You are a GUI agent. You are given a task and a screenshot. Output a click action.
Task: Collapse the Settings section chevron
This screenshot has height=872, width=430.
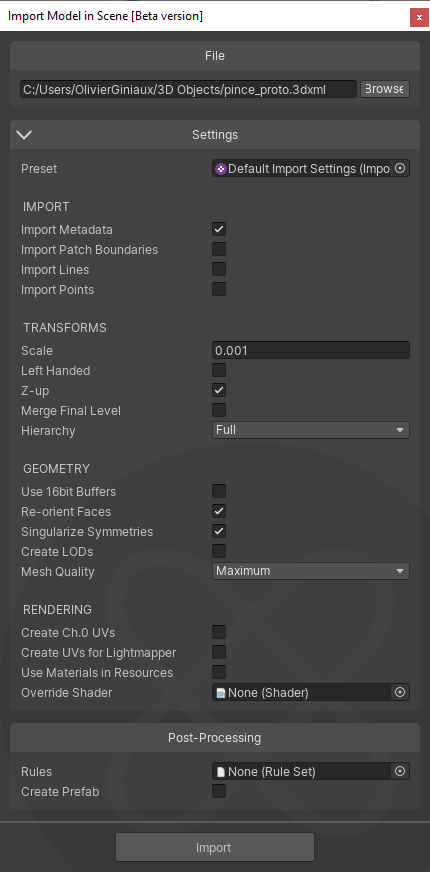coord(25,135)
